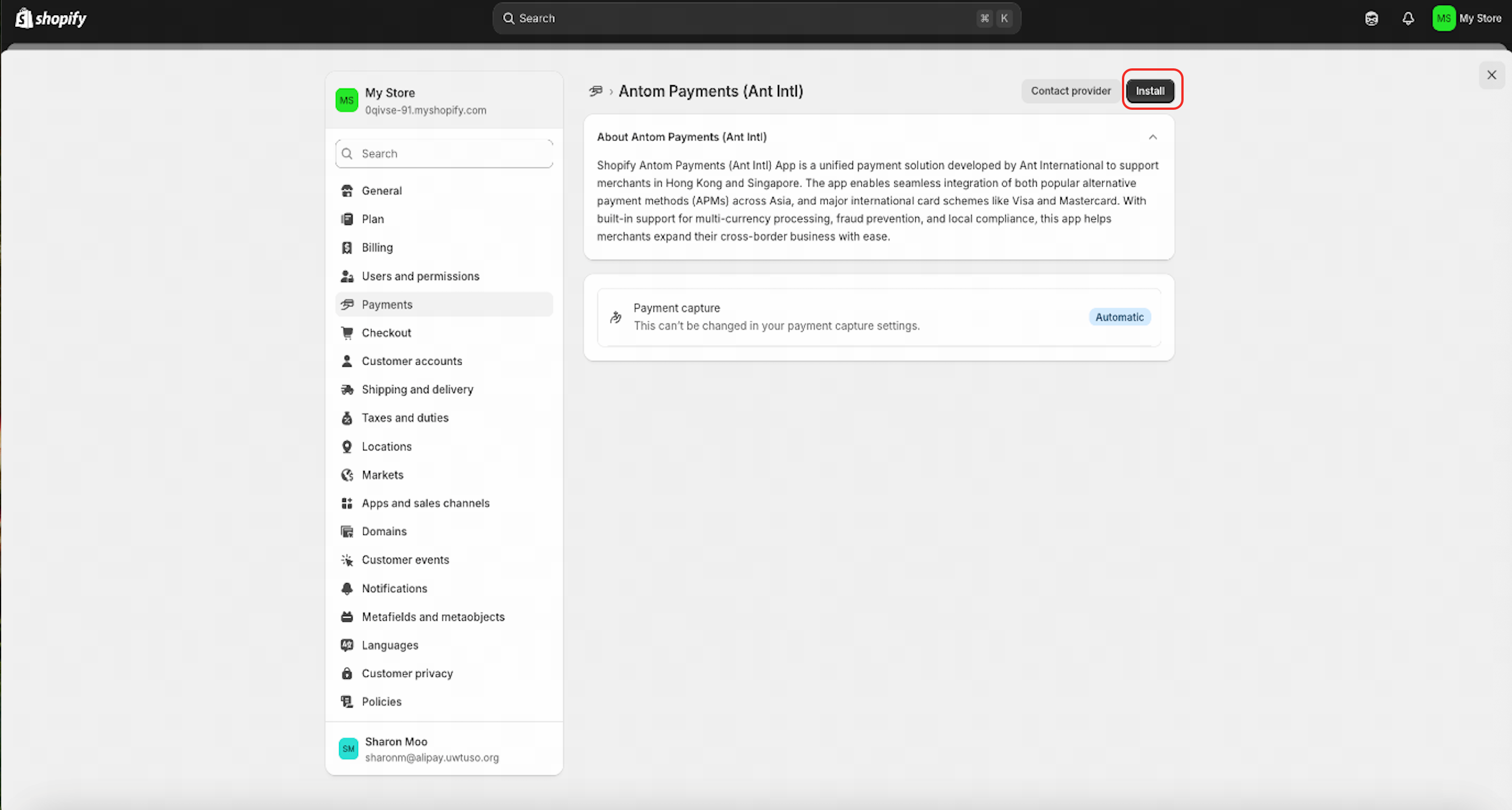Click the MS avatar in the top bar
The width and height of the screenshot is (1512, 810).
pos(1444,18)
